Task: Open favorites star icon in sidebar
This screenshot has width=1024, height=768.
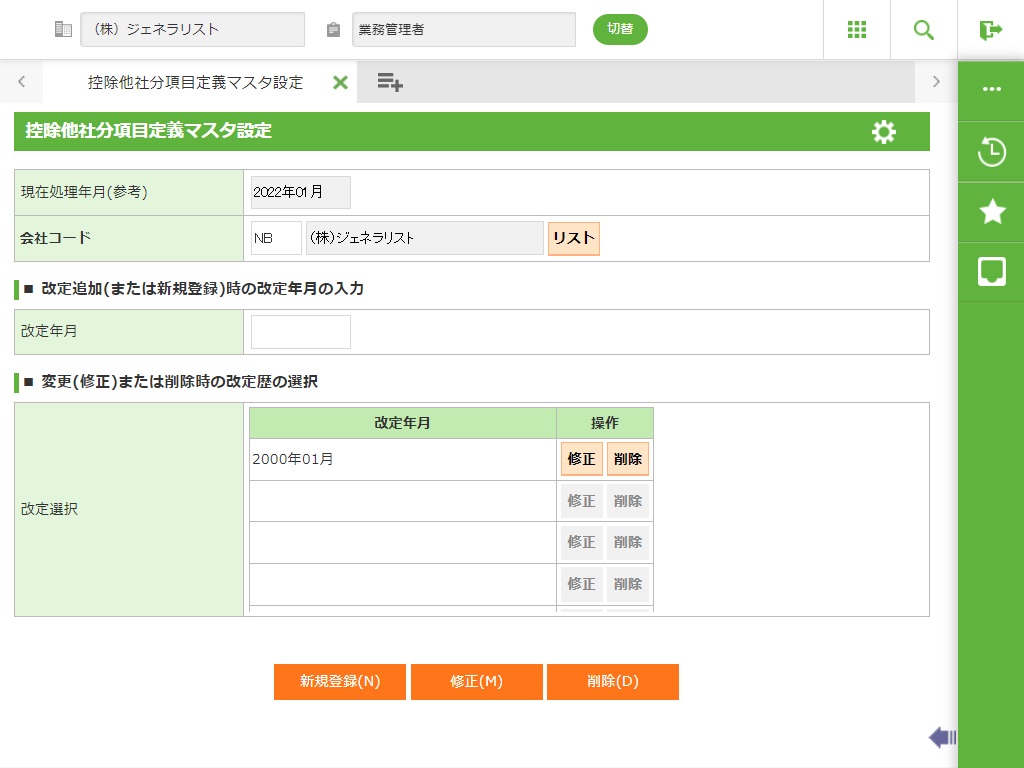Action: [x=991, y=211]
